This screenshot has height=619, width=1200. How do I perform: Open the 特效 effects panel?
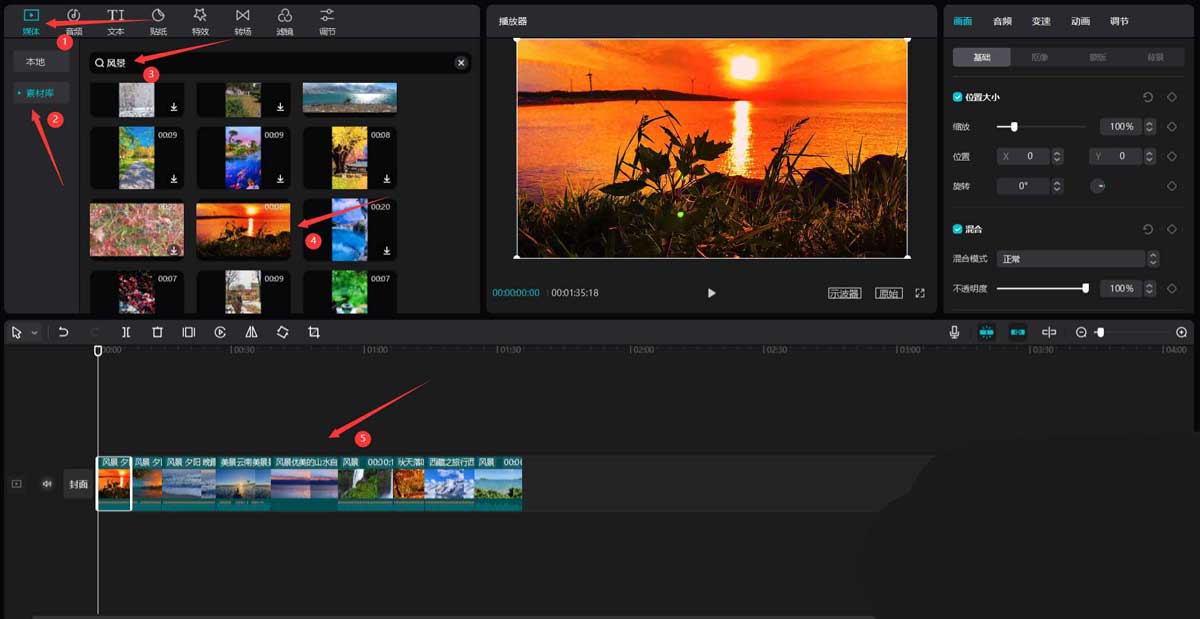click(x=200, y=21)
